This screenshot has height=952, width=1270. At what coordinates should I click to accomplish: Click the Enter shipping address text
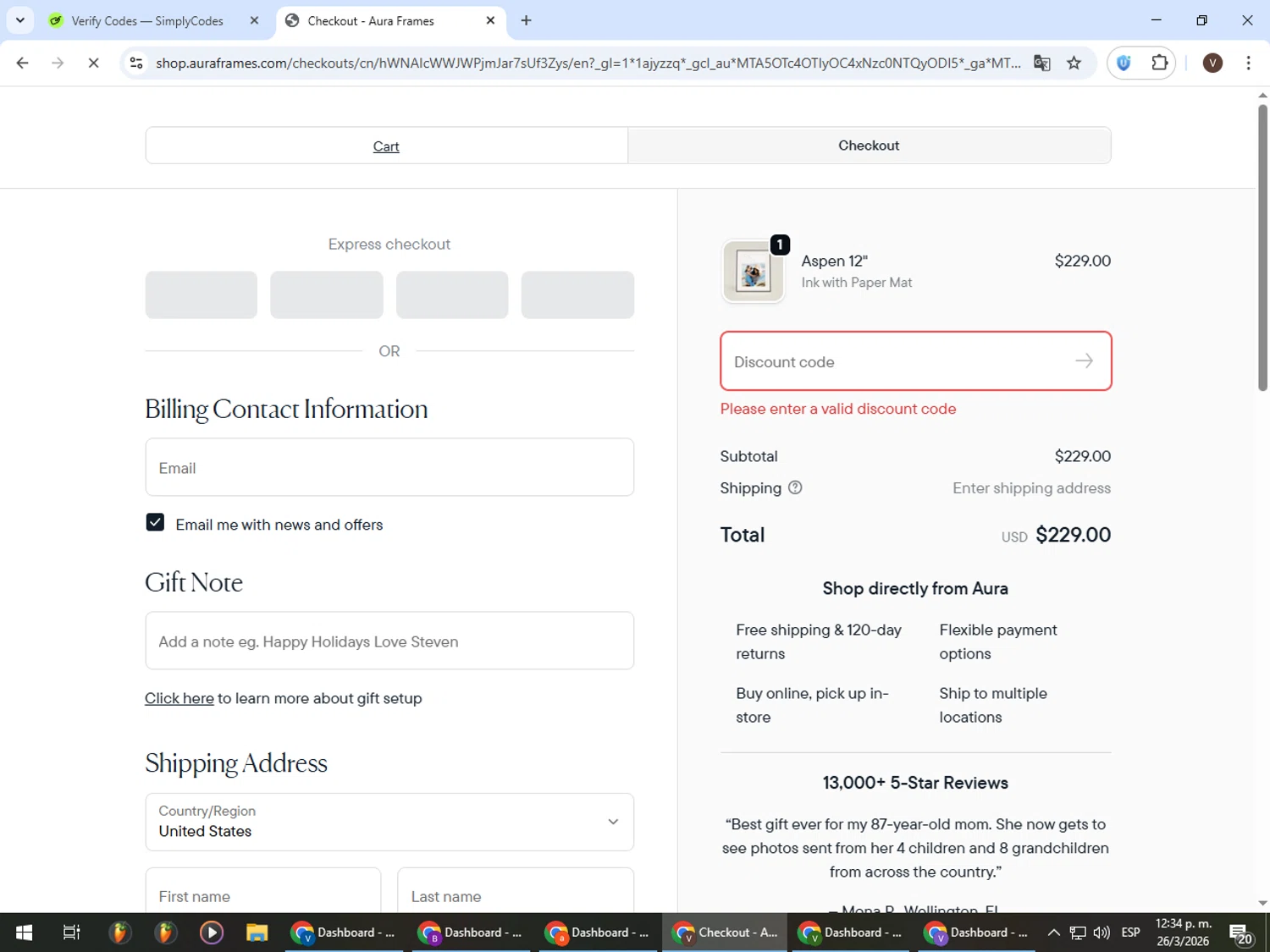1031,488
